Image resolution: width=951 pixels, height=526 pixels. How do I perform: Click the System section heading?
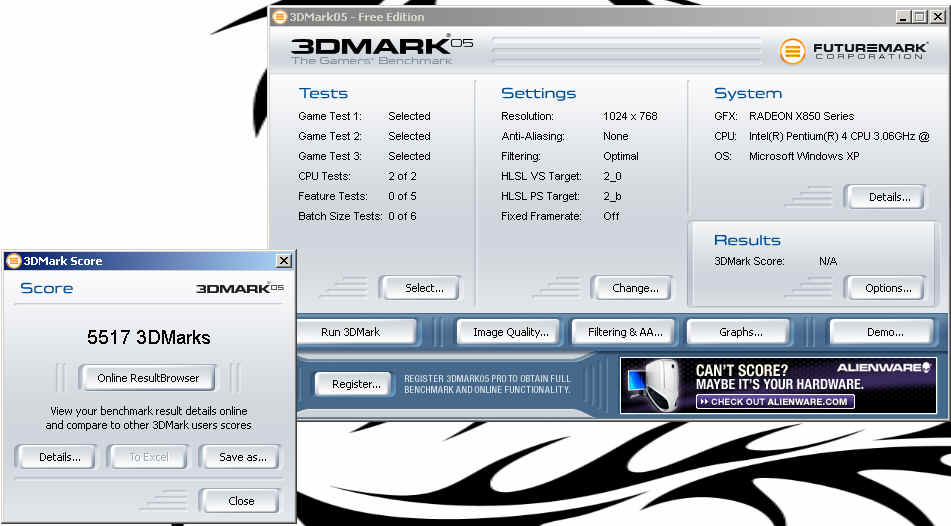[748, 93]
